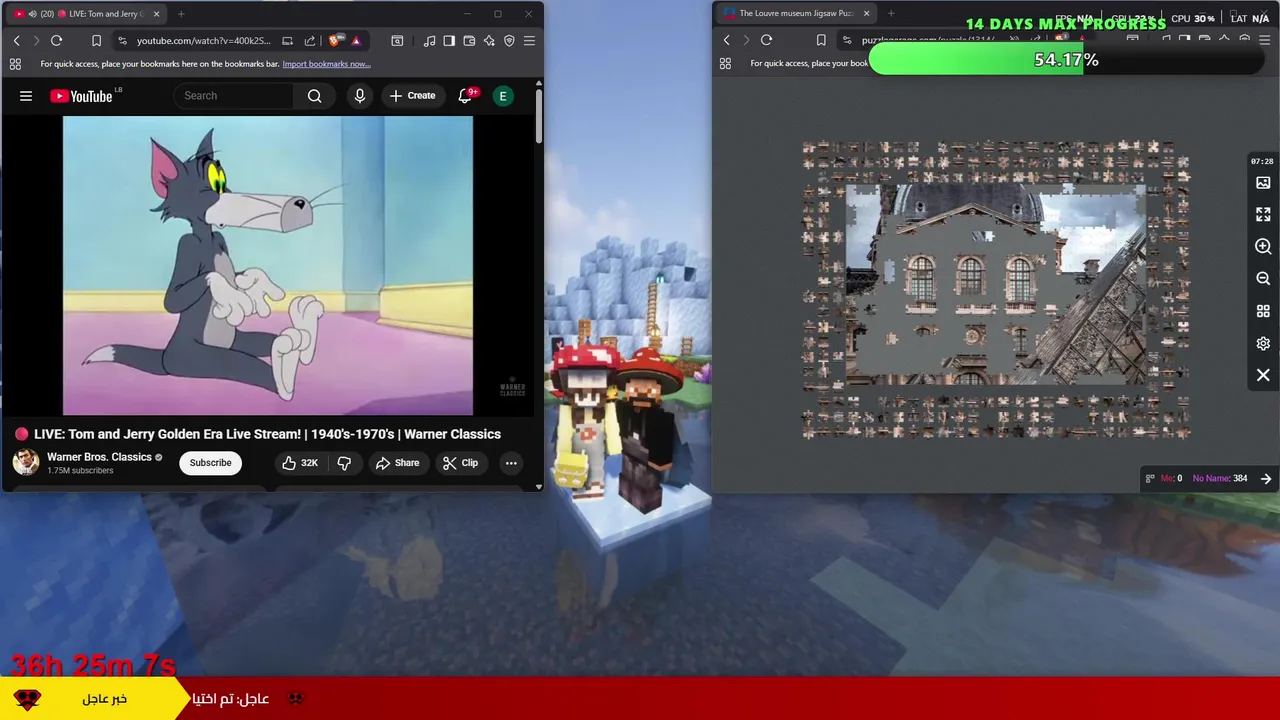Open the apps grid icon in YouTube window bookmarks bar

15,64
